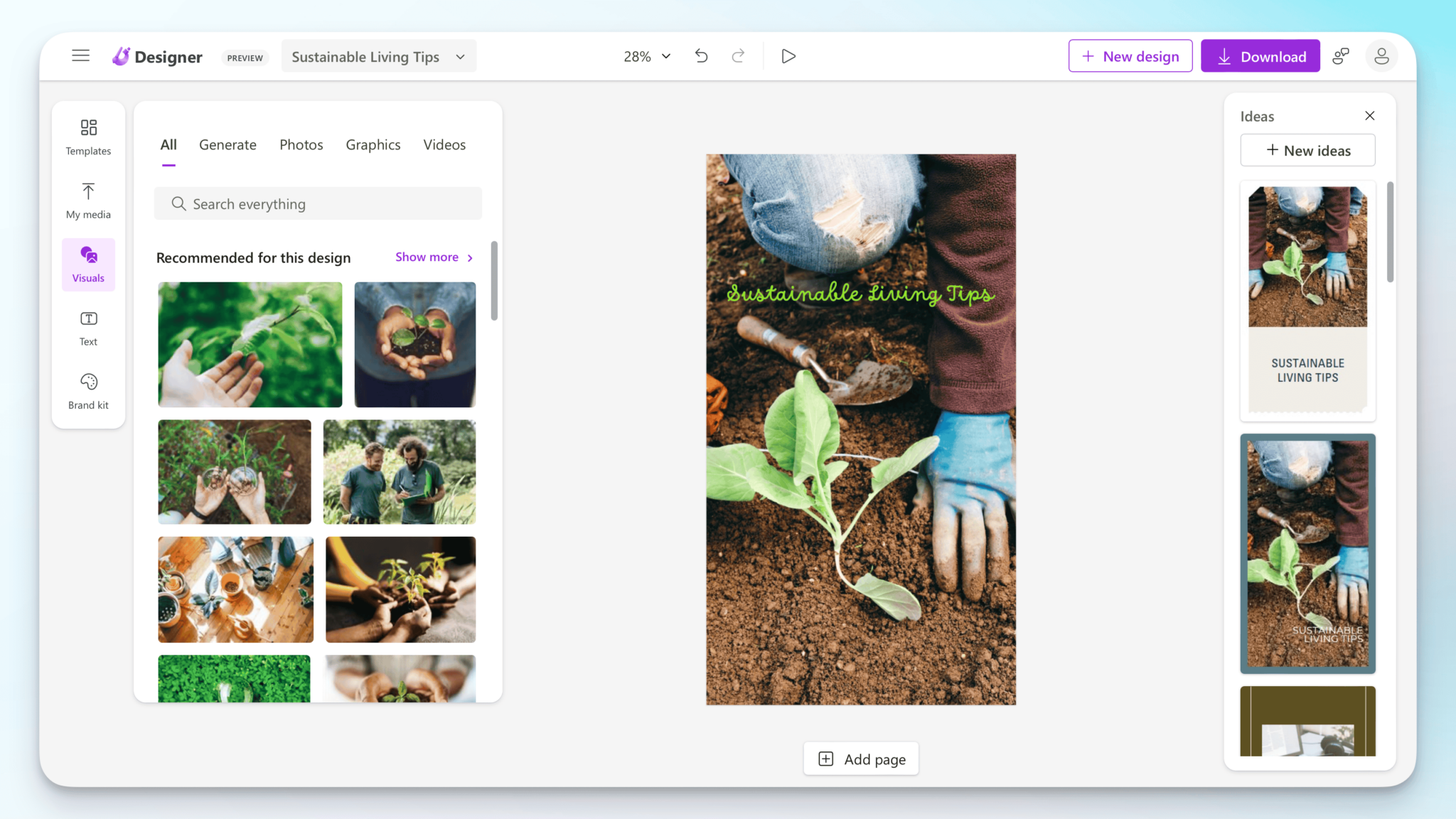Open the hamburger menu
1456x819 pixels.
[80, 55]
